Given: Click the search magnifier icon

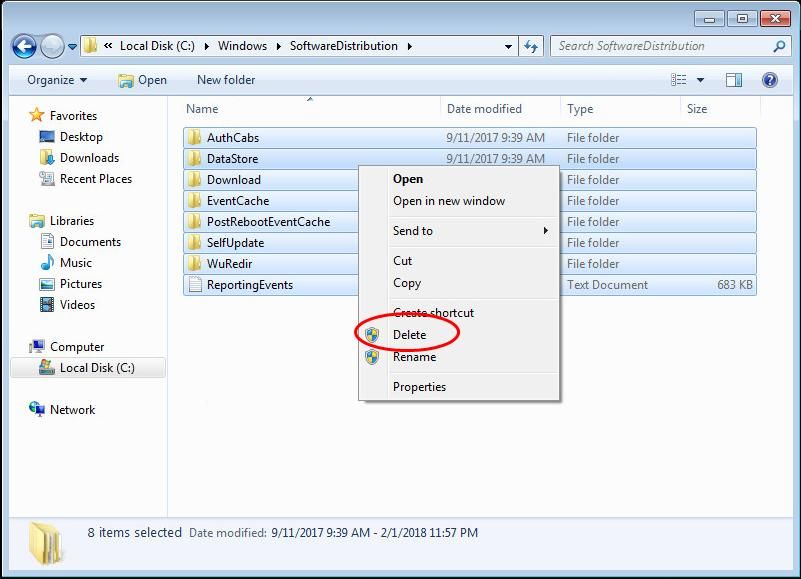Looking at the screenshot, I should click(x=779, y=47).
